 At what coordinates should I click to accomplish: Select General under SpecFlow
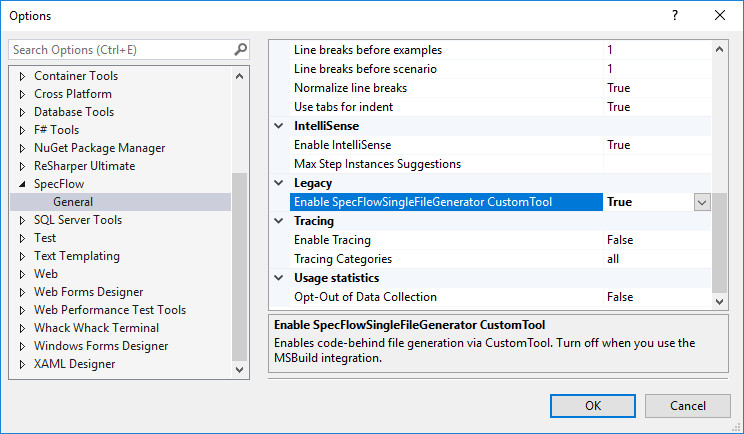tap(73, 202)
